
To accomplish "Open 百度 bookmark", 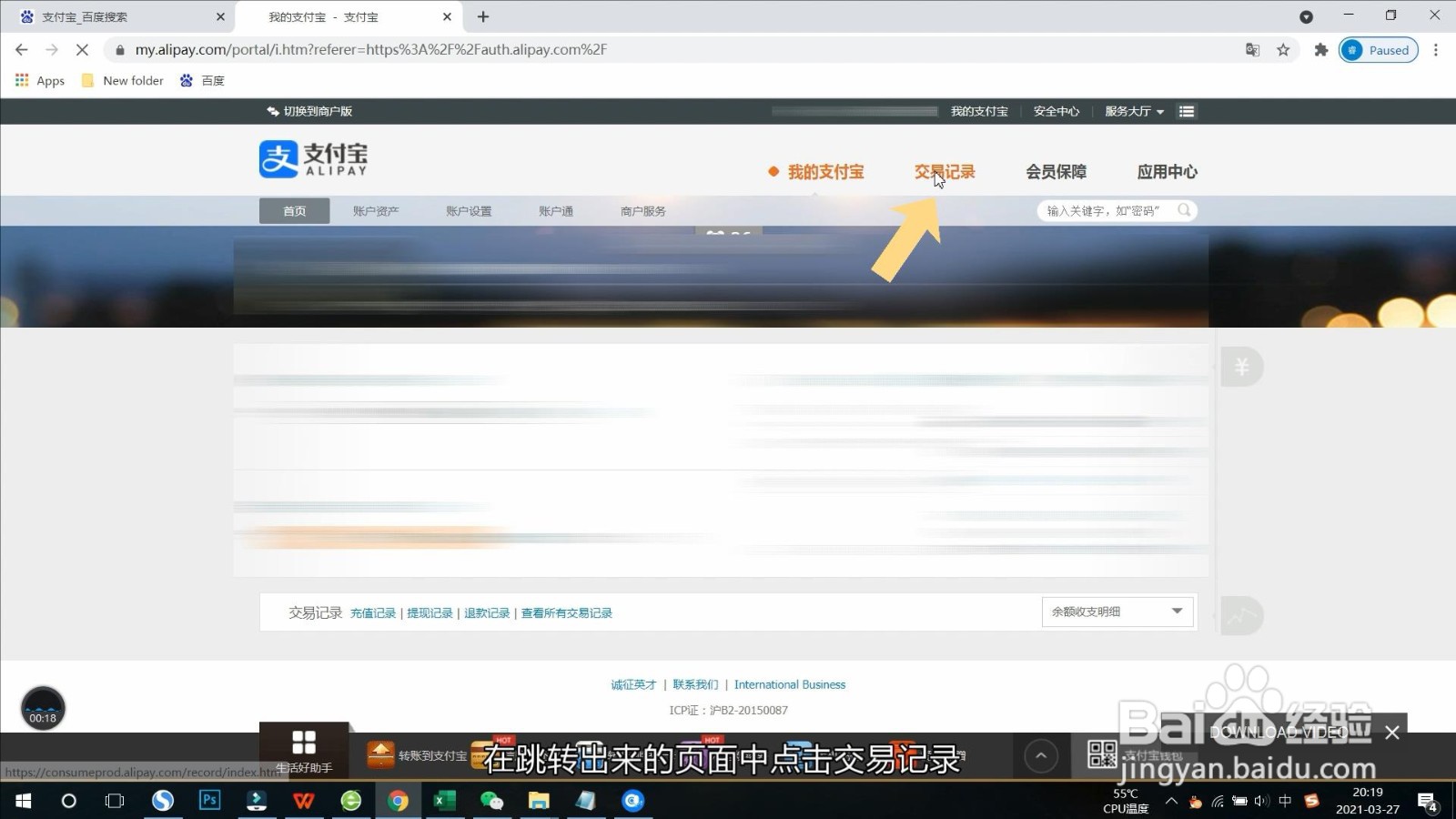I will [x=202, y=80].
